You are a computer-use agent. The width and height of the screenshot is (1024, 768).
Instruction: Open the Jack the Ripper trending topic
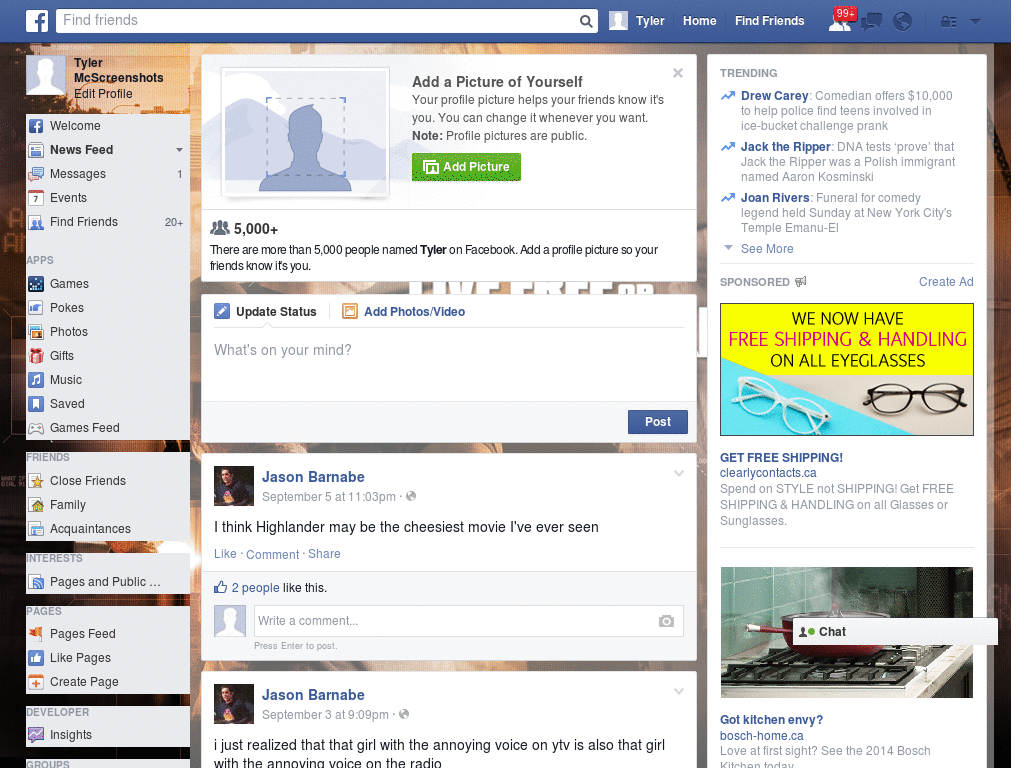[x=786, y=147]
